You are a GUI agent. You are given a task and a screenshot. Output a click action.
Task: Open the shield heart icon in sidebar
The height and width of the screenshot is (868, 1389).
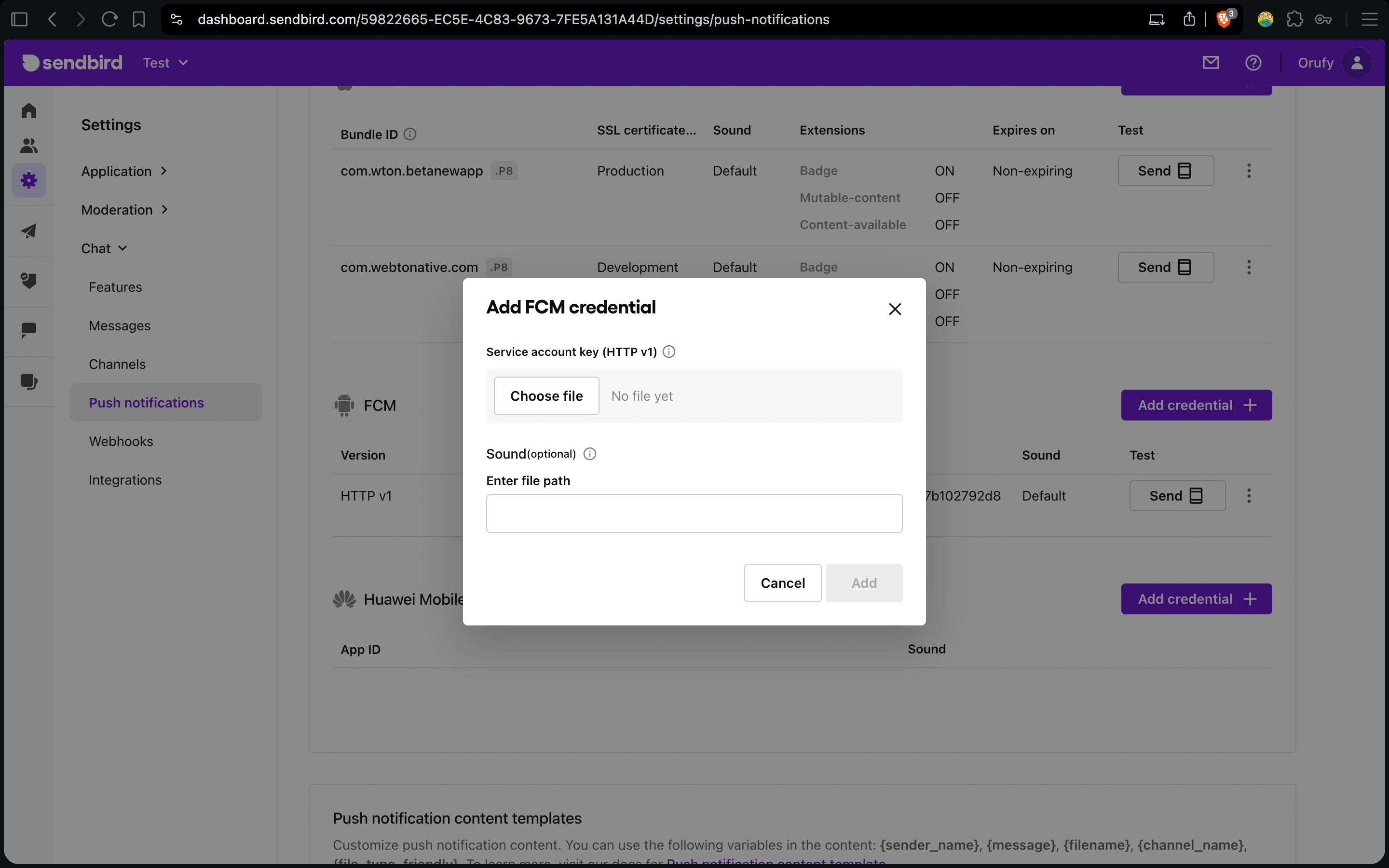click(29, 281)
